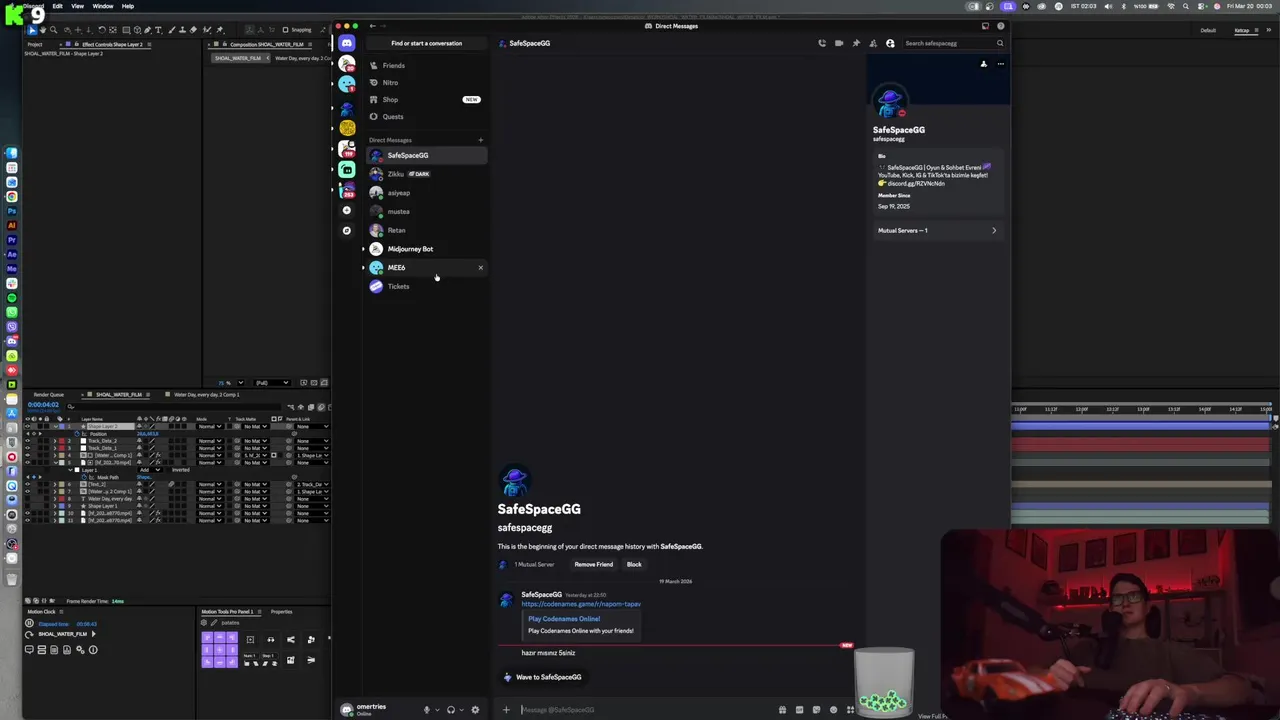
Task: Open Friends in Discord sidebar
Action: tap(427, 66)
